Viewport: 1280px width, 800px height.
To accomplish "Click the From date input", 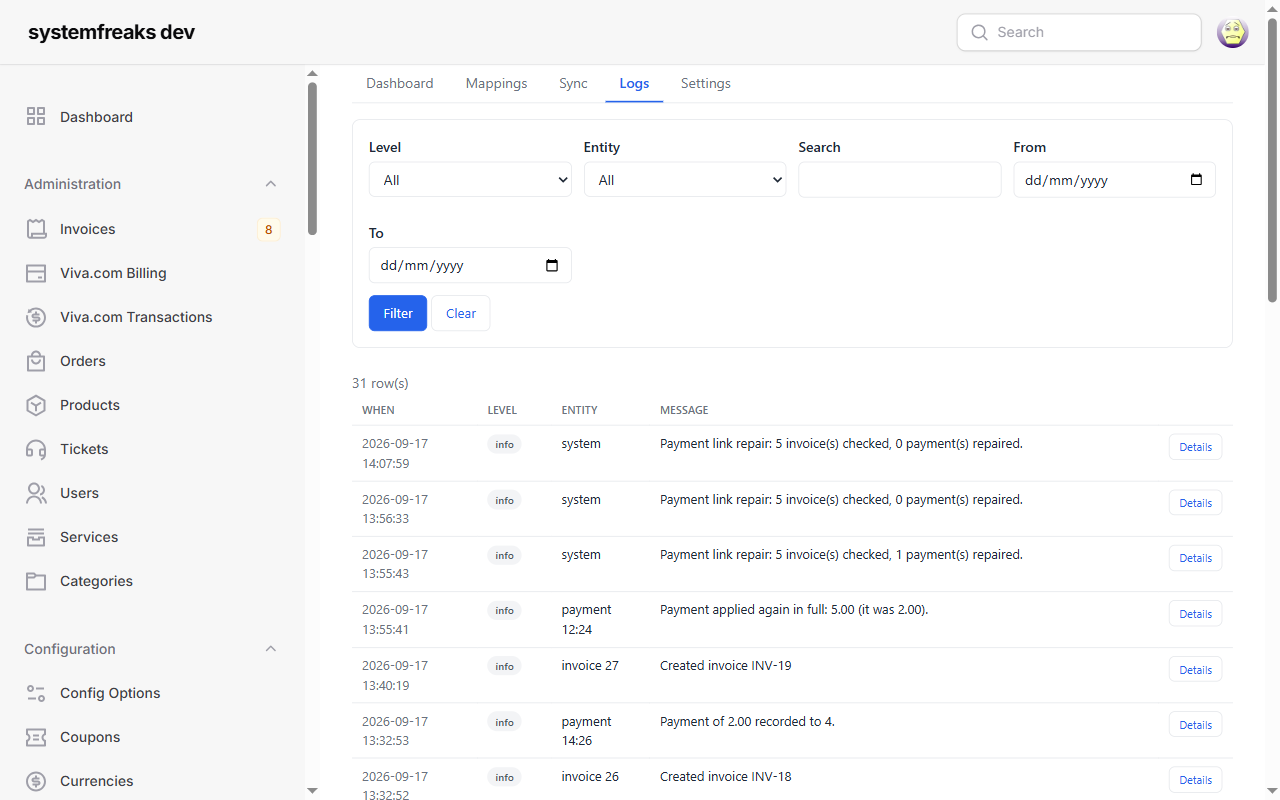I will [x=1115, y=180].
